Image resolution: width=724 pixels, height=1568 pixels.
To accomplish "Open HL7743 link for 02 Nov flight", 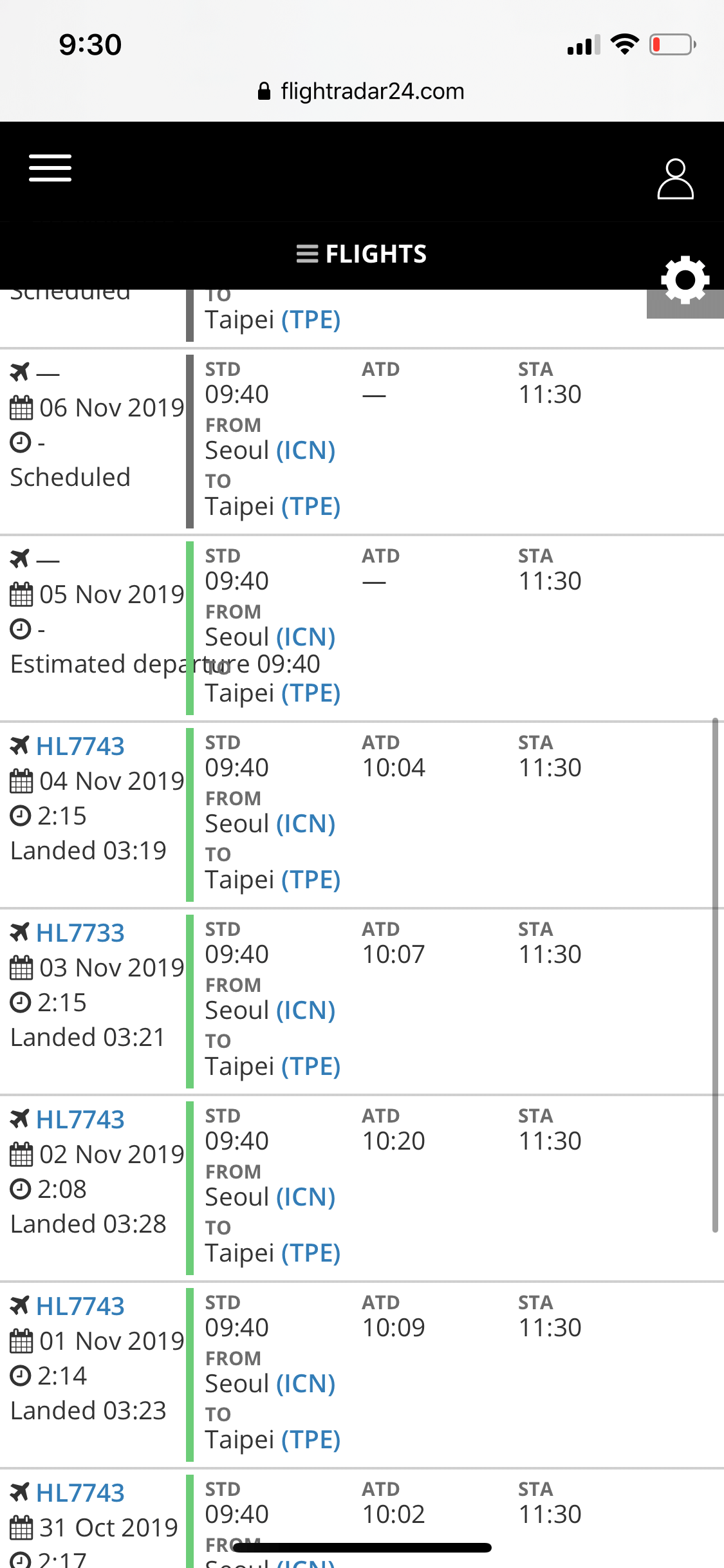I will pyautogui.click(x=80, y=1119).
